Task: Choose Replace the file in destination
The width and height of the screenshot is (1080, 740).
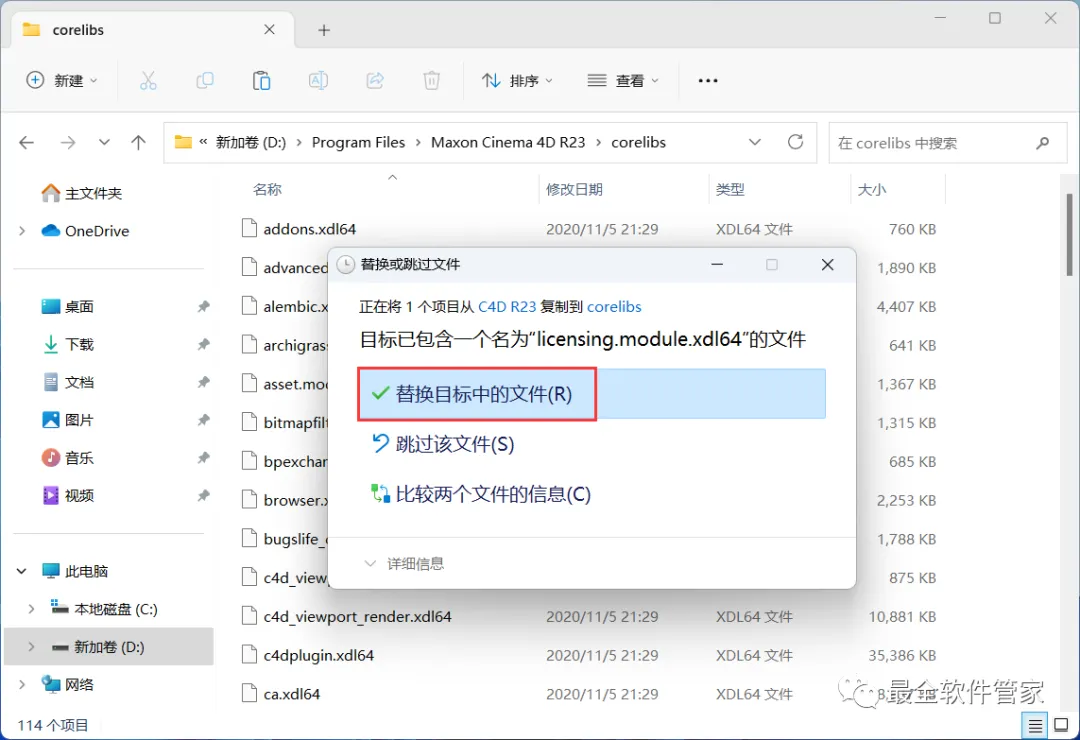Action: pyautogui.click(x=592, y=394)
